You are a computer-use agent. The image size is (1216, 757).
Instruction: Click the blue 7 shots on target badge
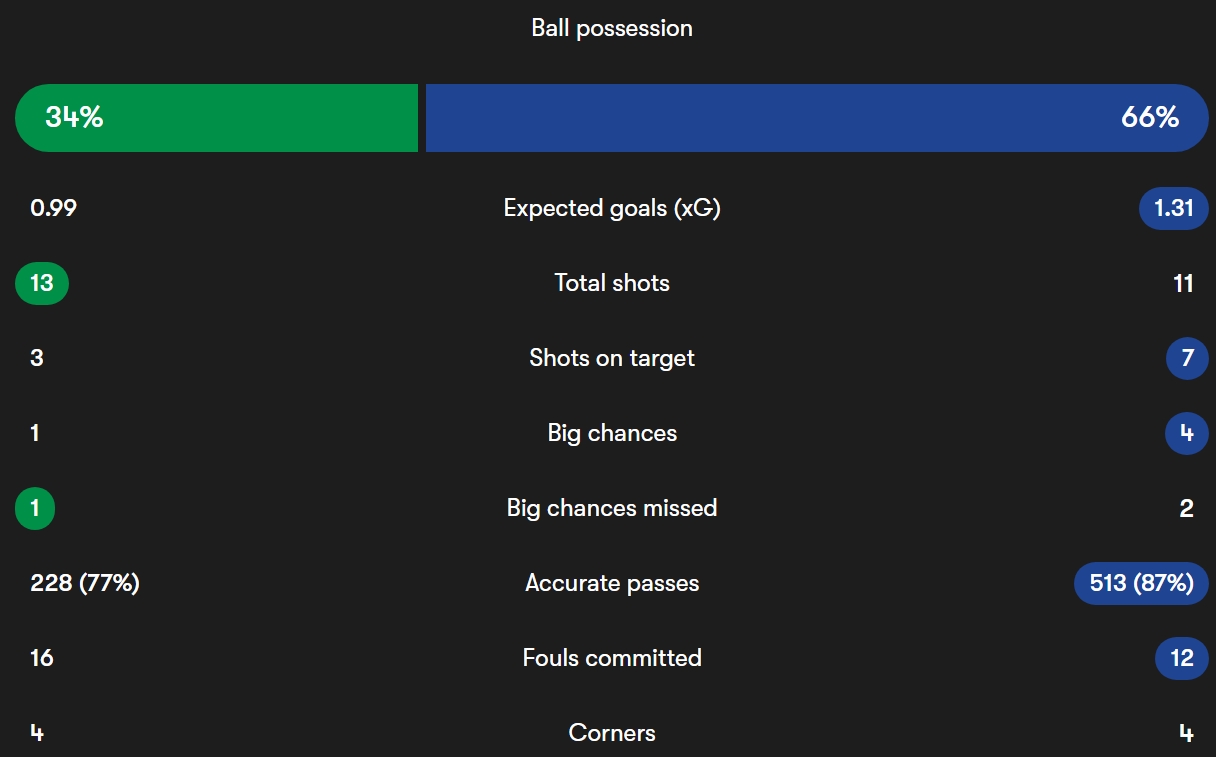[x=1187, y=358]
